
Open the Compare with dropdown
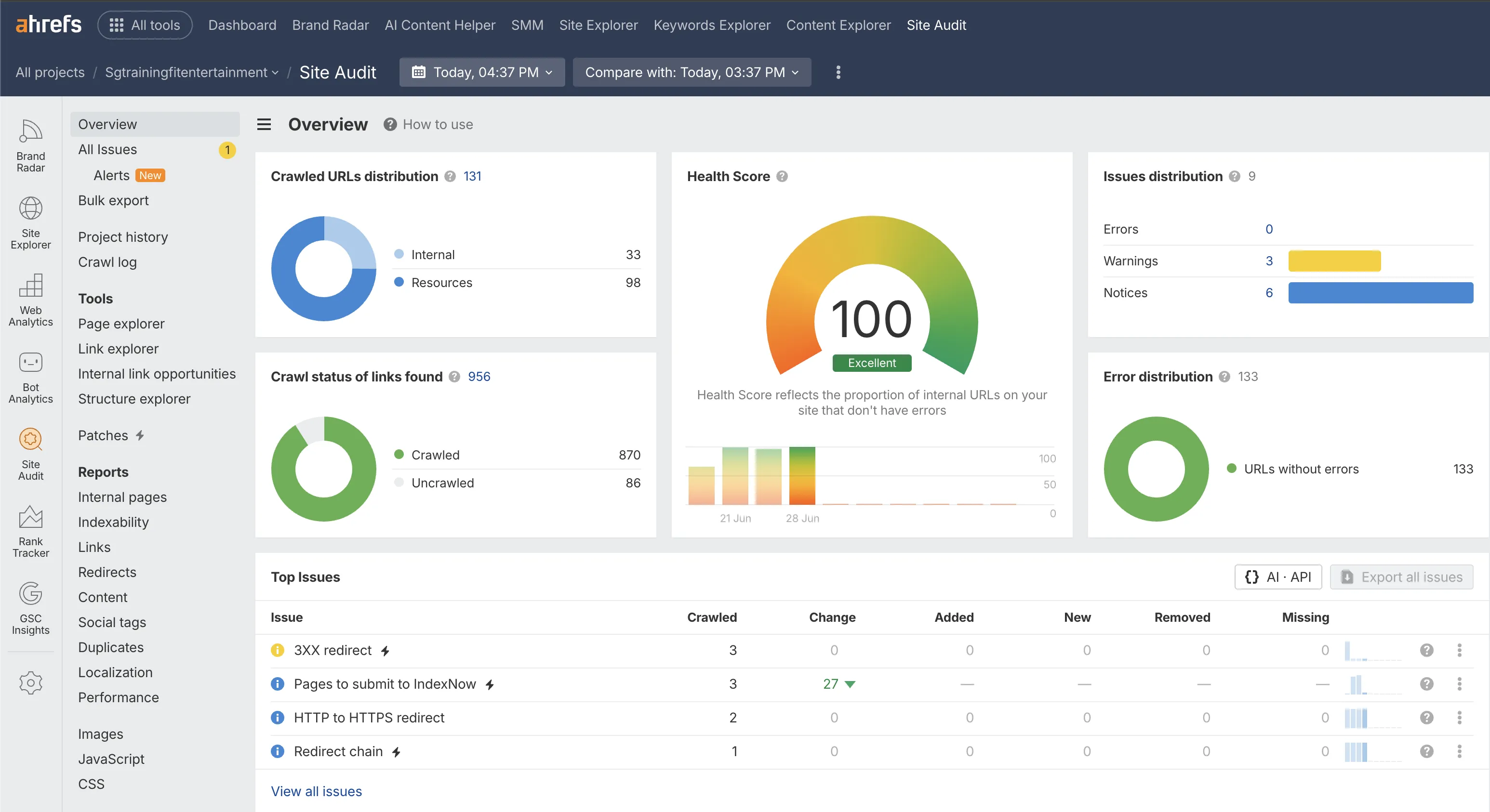click(x=692, y=72)
